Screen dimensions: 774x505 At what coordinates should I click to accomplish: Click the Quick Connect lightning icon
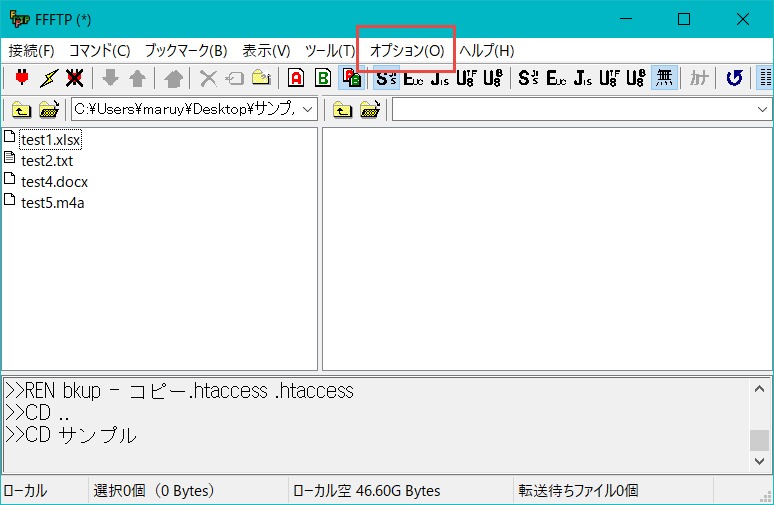47,78
